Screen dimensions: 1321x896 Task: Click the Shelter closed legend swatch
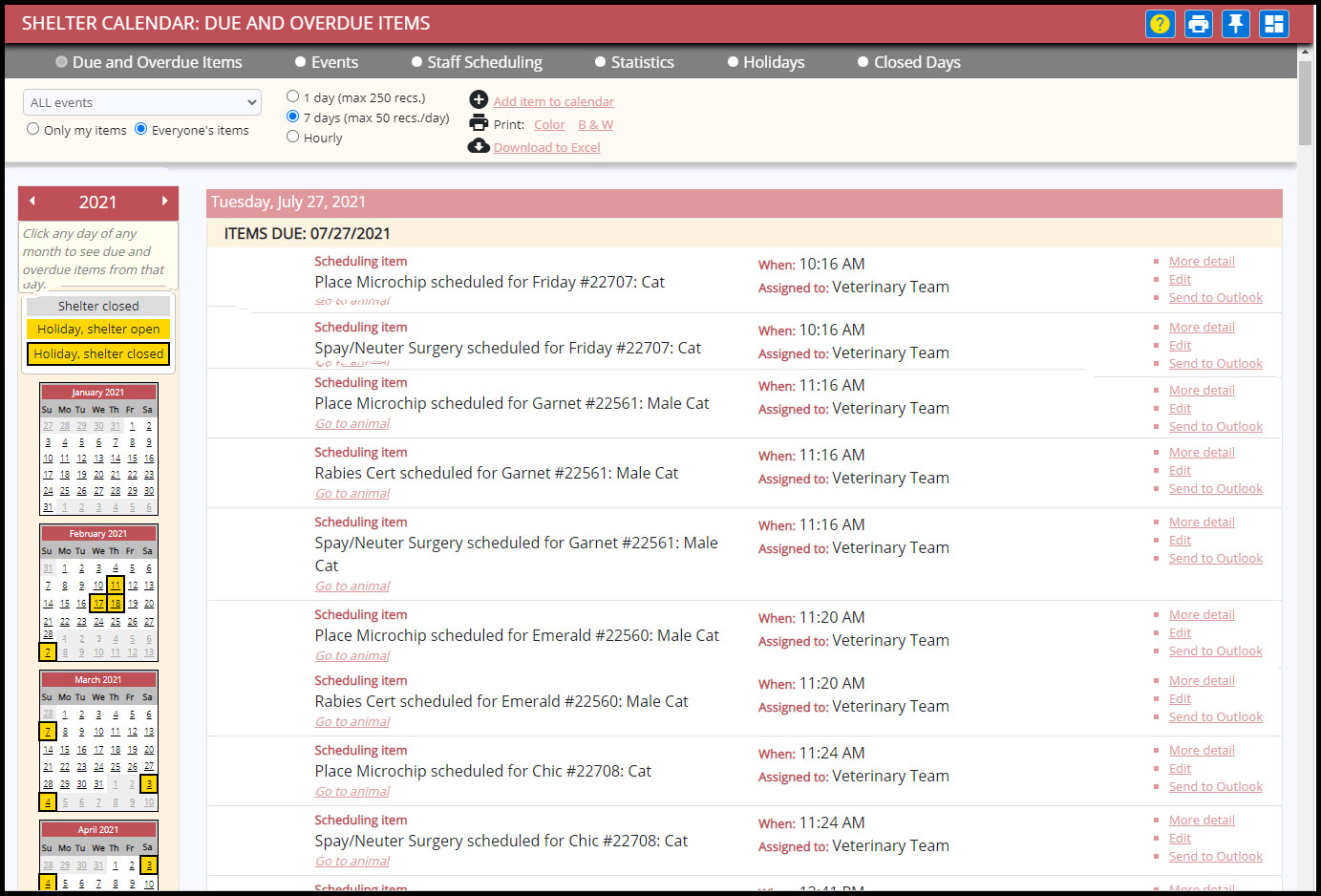98,306
